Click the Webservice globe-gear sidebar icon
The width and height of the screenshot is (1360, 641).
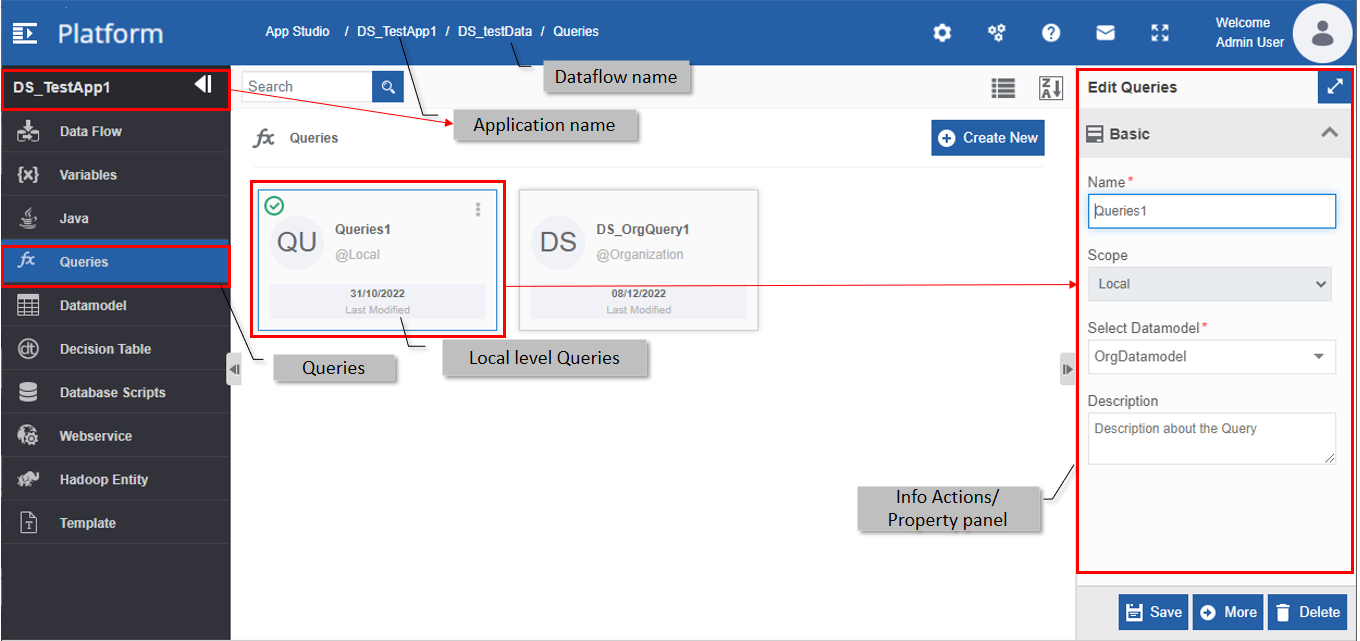click(28, 436)
